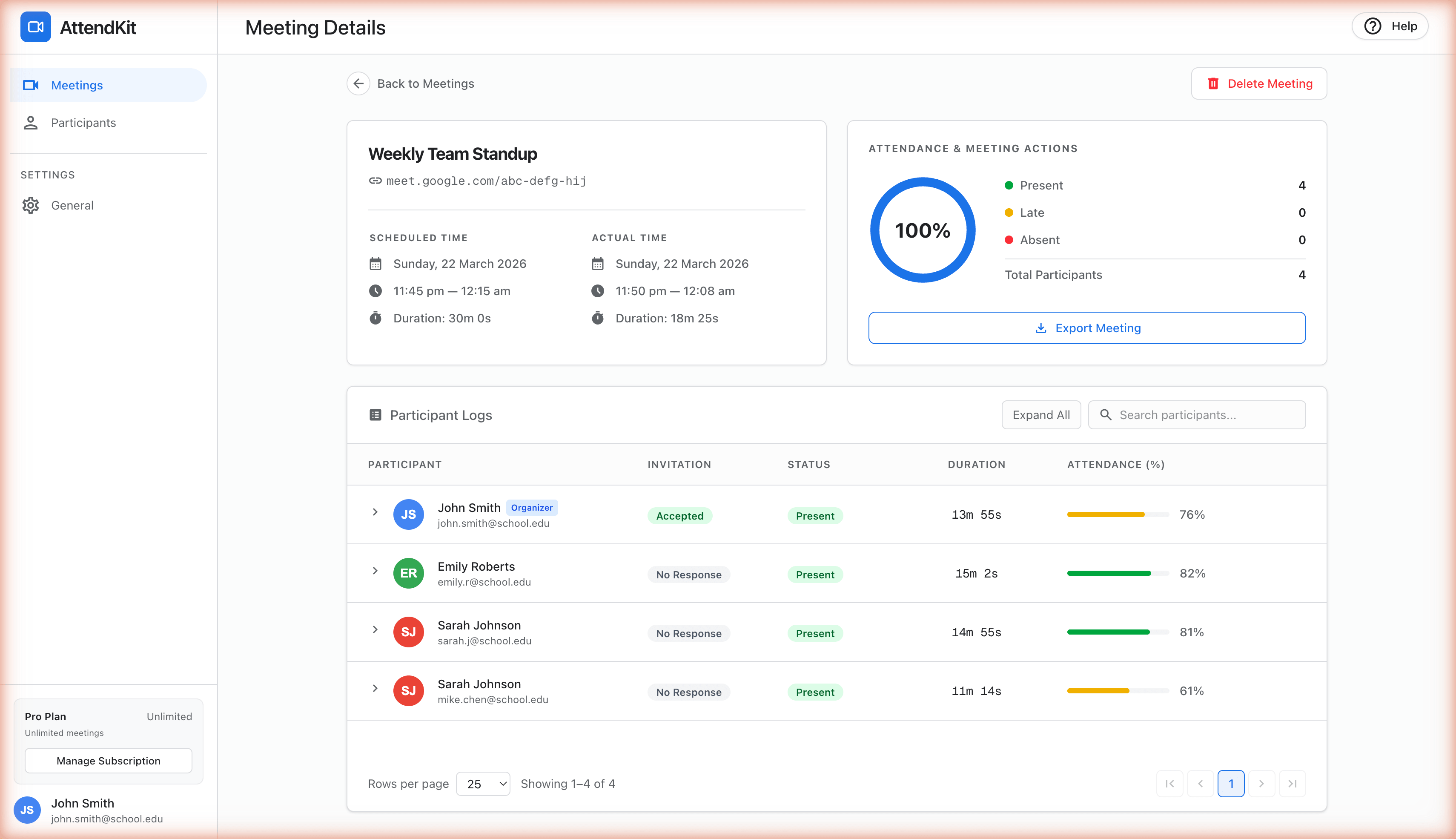Click the Search participants input field
The width and height of the screenshot is (1456, 839).
coord(1197,415)
